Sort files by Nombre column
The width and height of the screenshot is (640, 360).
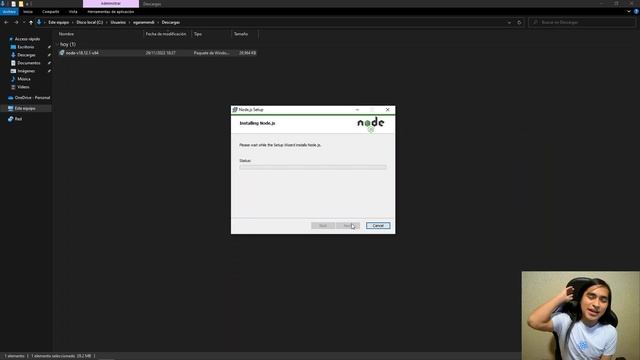[x=66, y=34]
